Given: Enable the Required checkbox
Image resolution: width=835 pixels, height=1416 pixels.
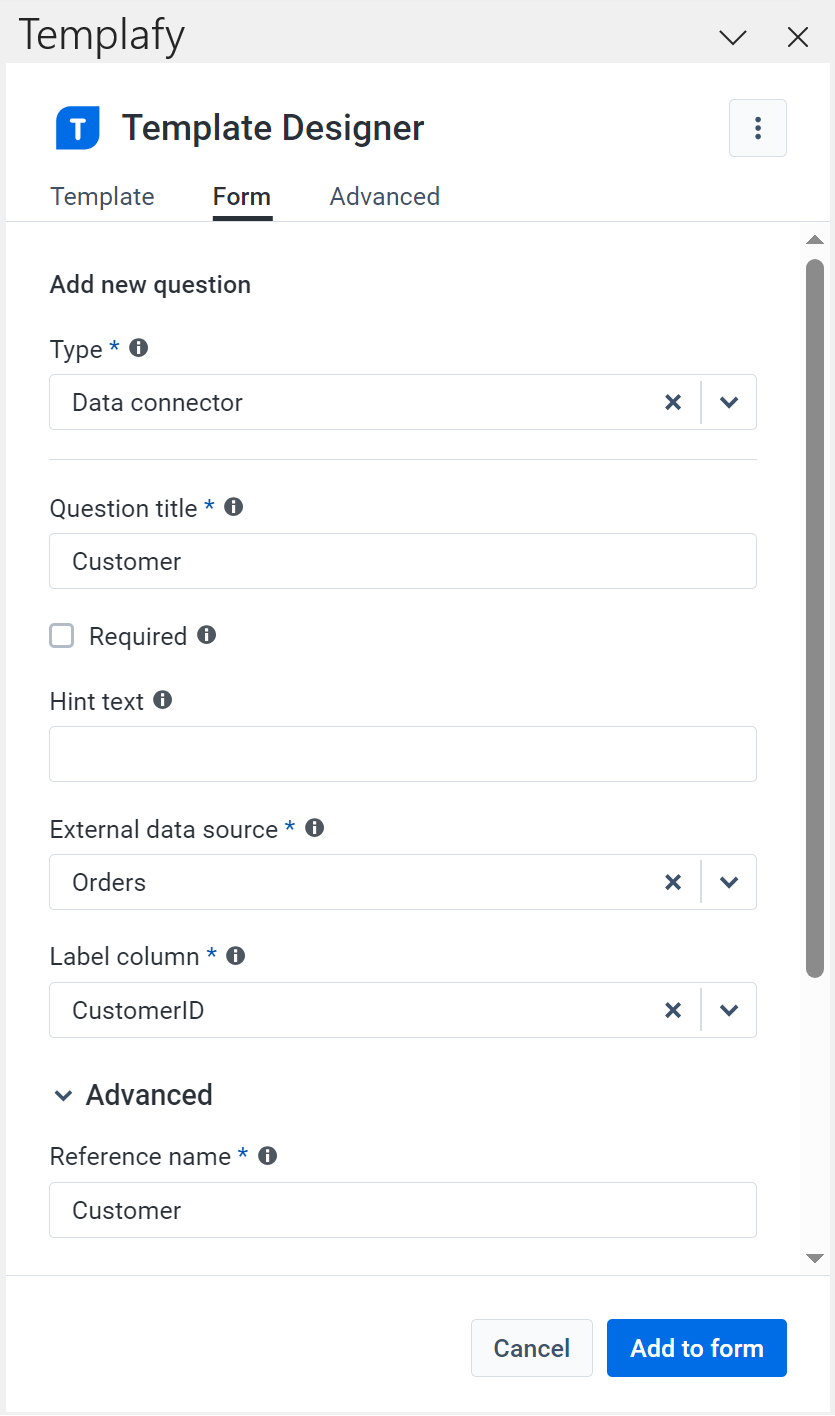Looking at the screenshot, I should (x=61, y=635).
